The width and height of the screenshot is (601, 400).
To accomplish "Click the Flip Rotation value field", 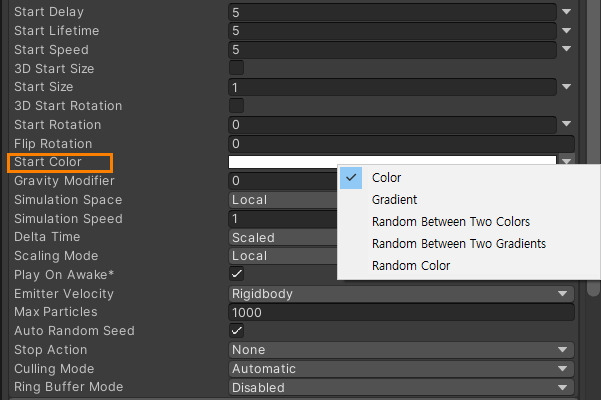I will 401,144.
